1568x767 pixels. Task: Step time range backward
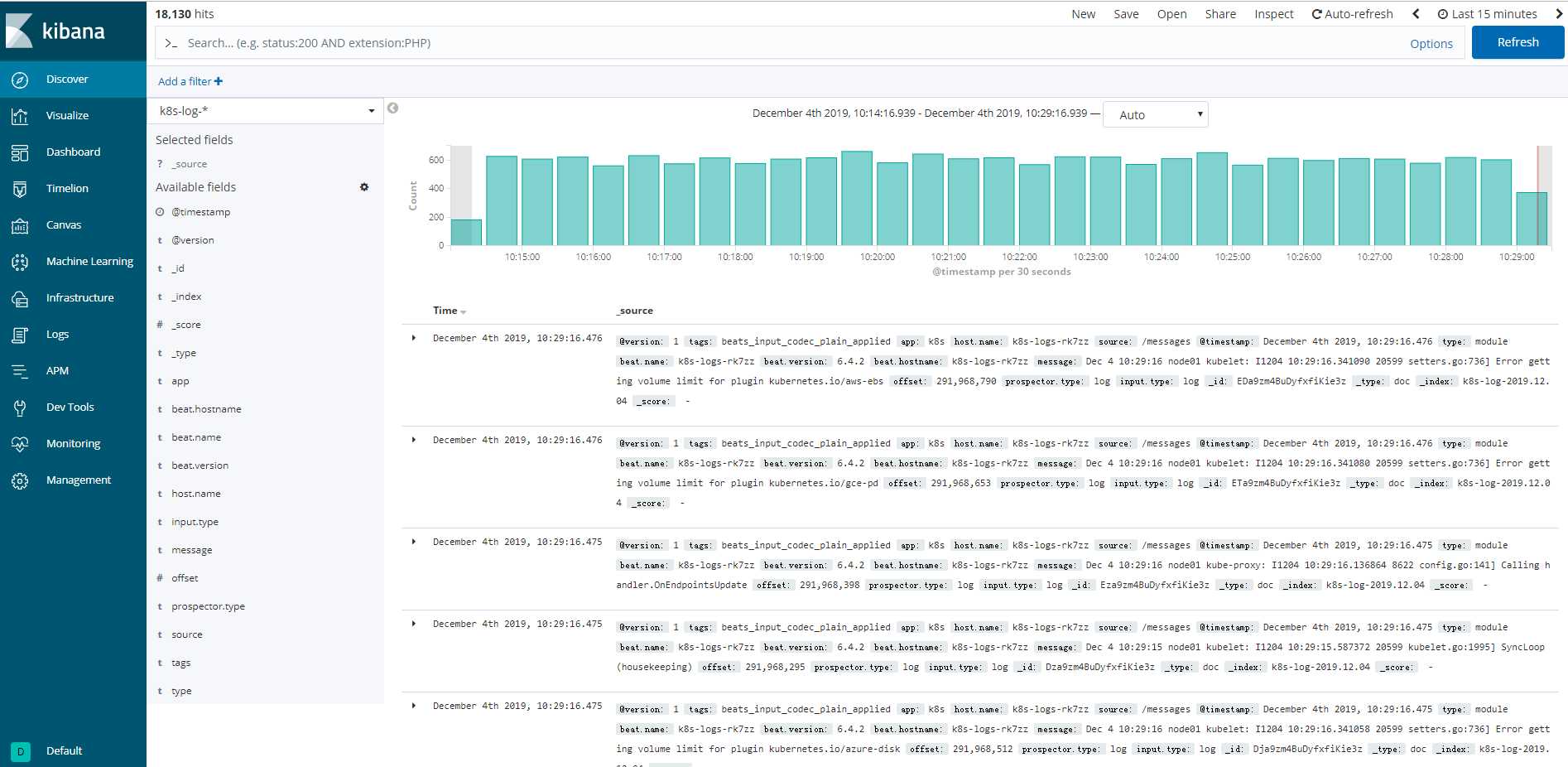pos(1416,14)
